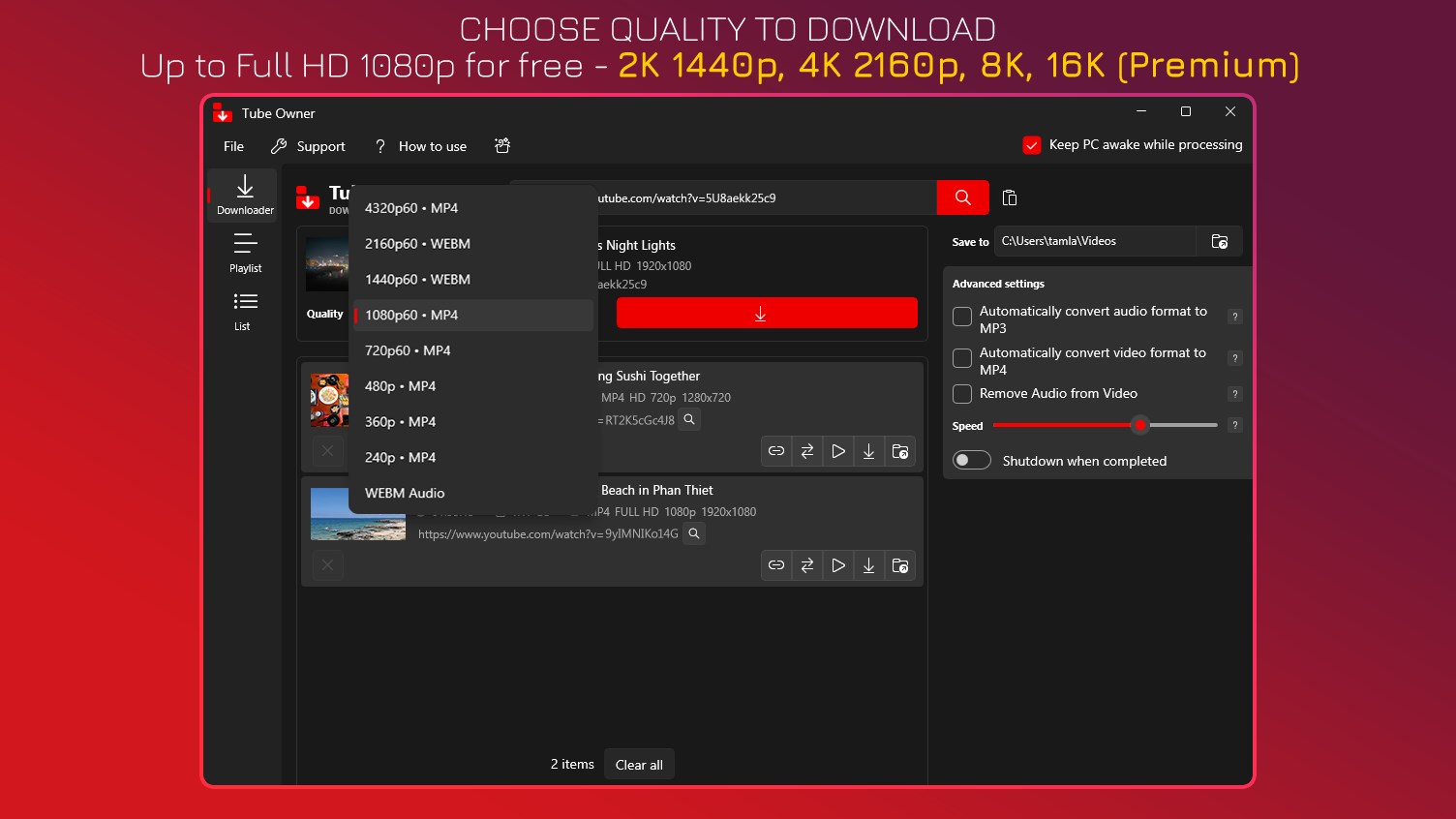The image size is (1456, 819).
Task: Open the Playlist panel from sidebar
Action: (244, 254)
